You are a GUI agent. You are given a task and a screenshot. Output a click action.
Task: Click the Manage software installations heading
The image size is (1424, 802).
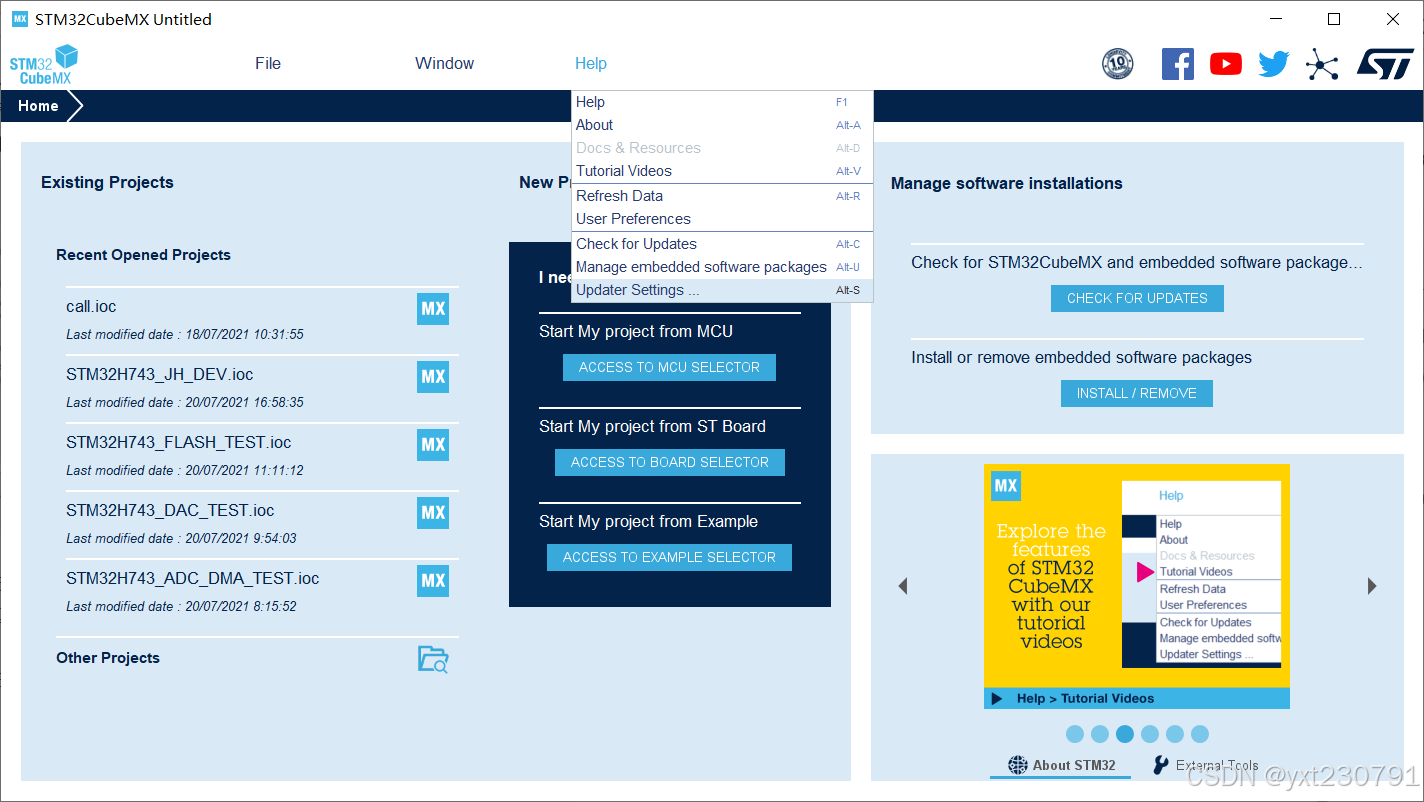point(1007,183)
